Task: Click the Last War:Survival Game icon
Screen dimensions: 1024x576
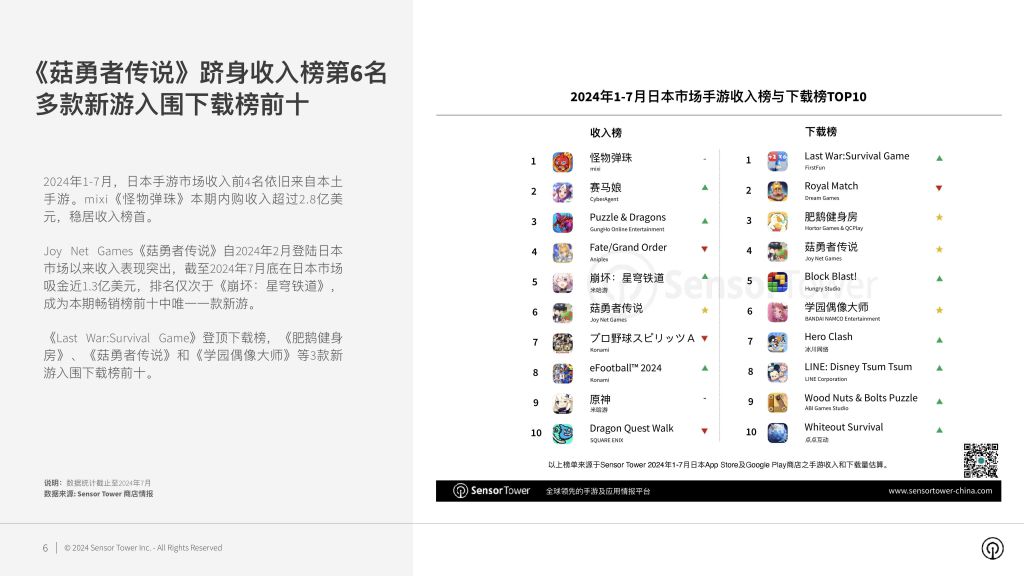Action: tap(777, 161)
